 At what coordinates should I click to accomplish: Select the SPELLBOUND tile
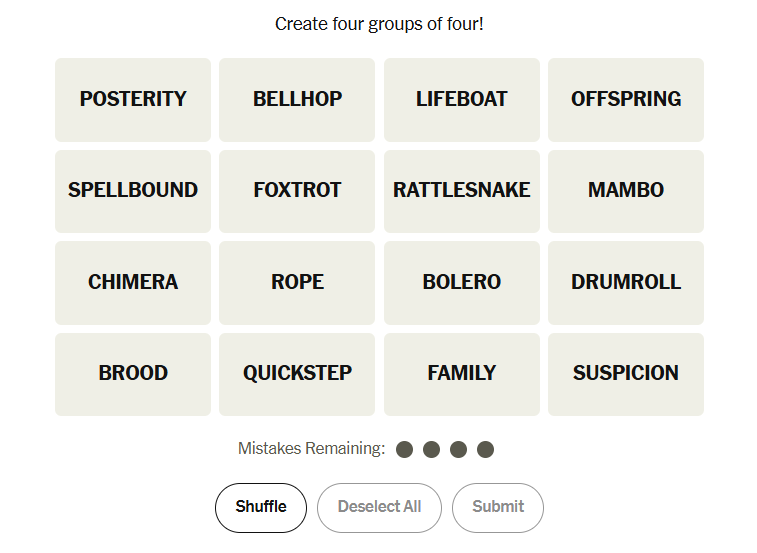click(133, 190)
